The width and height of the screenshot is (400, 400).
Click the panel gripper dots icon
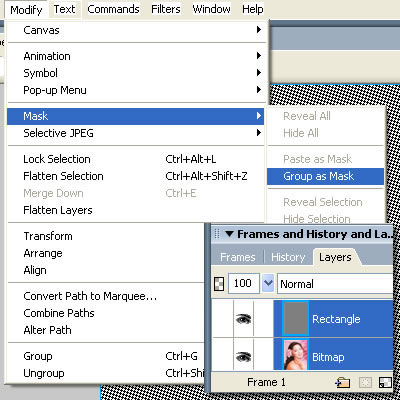(217, 234)
